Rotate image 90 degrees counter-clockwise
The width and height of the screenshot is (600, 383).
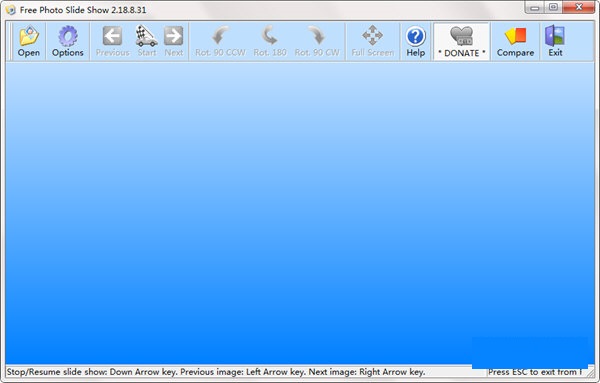coord(220,41)
